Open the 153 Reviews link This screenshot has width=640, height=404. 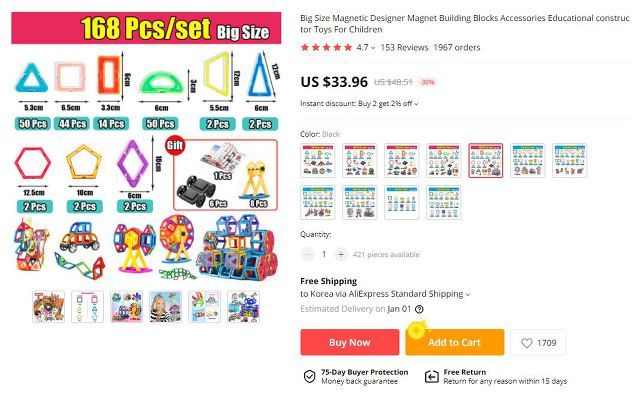tap(404, 47)
